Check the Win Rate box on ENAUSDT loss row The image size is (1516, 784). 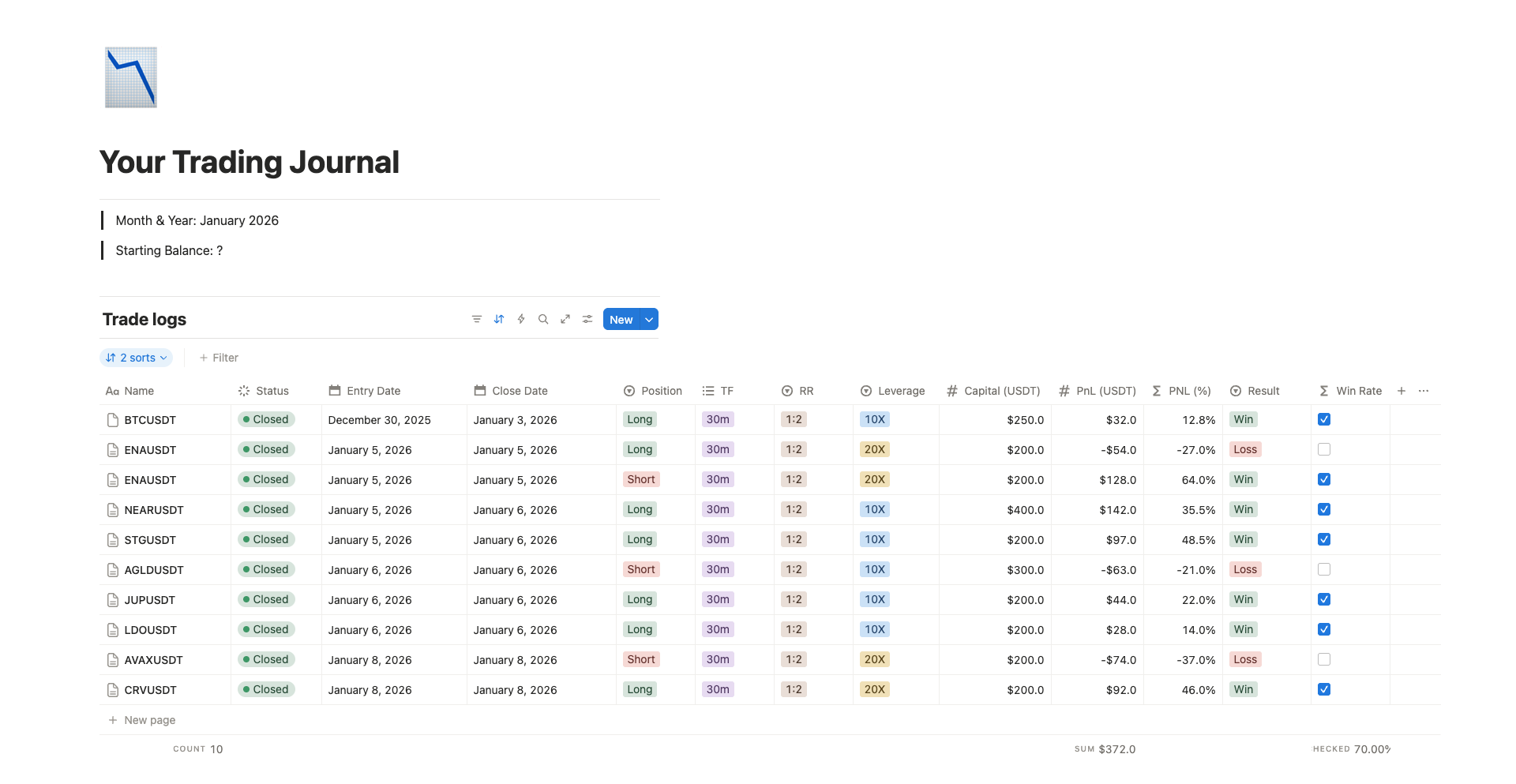point(1324,449)
